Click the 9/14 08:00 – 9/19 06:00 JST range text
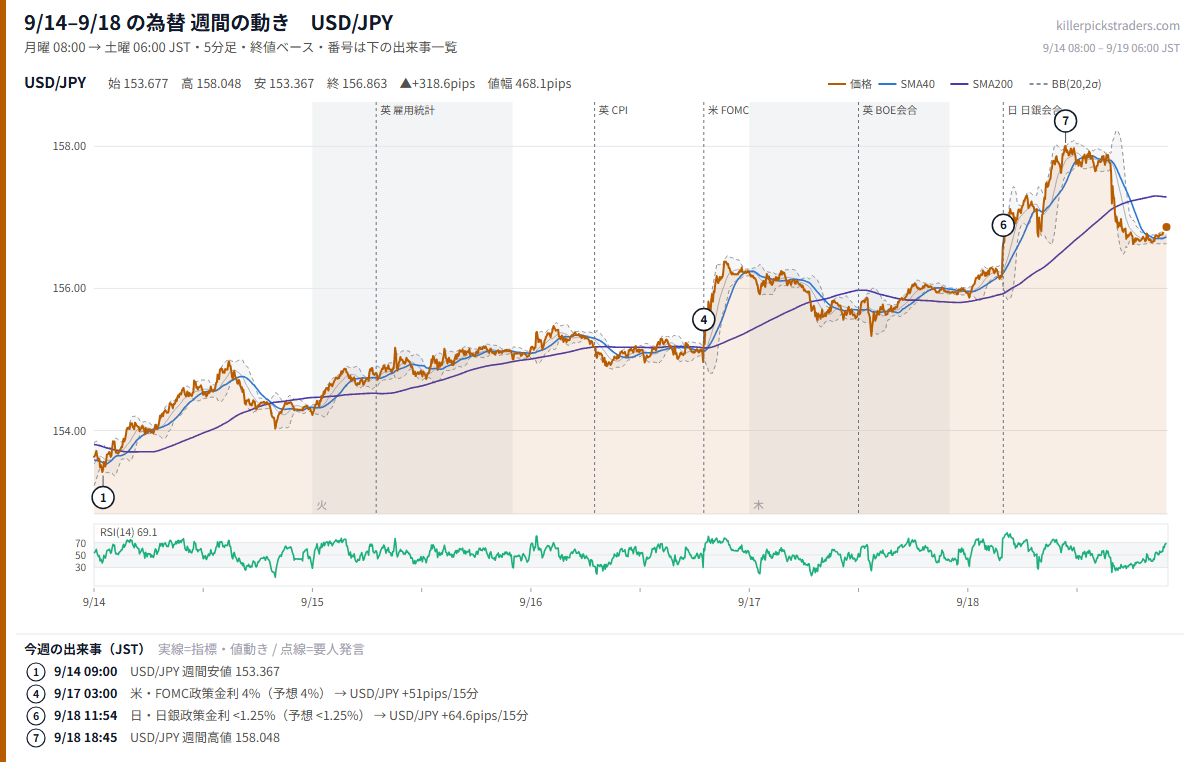Image resolution: width=1200 pixels, height=762 pixels. click(1111, 47)
